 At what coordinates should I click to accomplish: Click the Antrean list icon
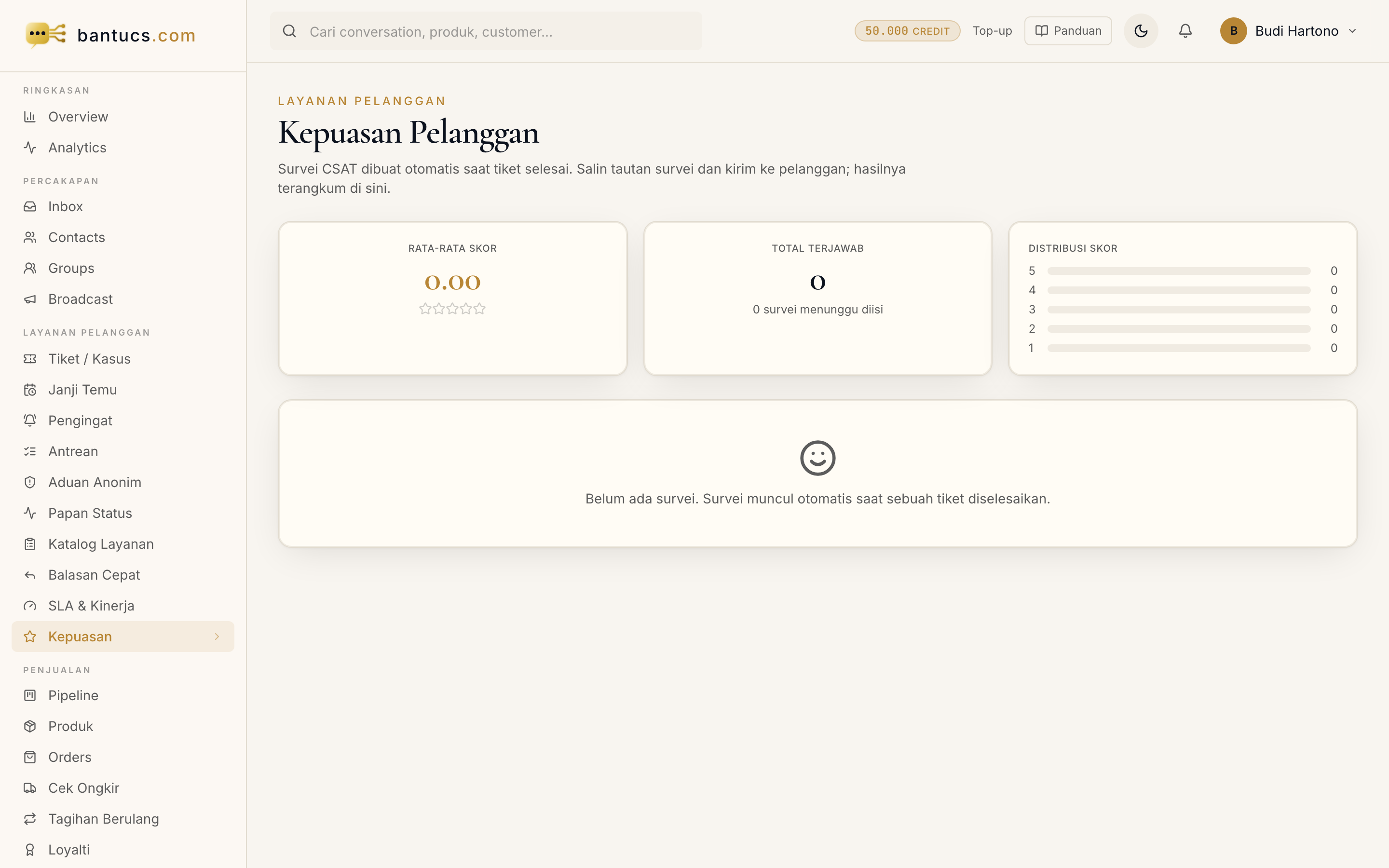click(x=30, y=451)
